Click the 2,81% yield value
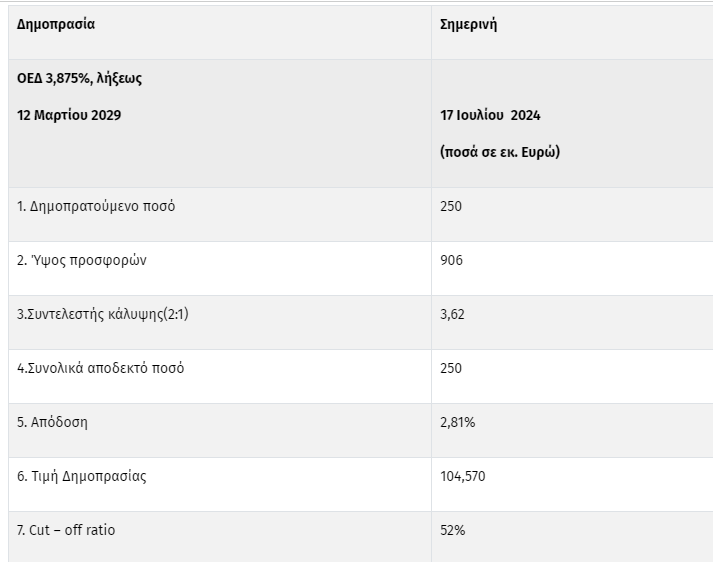The width and height of the screenshot is (713, 562). pos(457,422)
